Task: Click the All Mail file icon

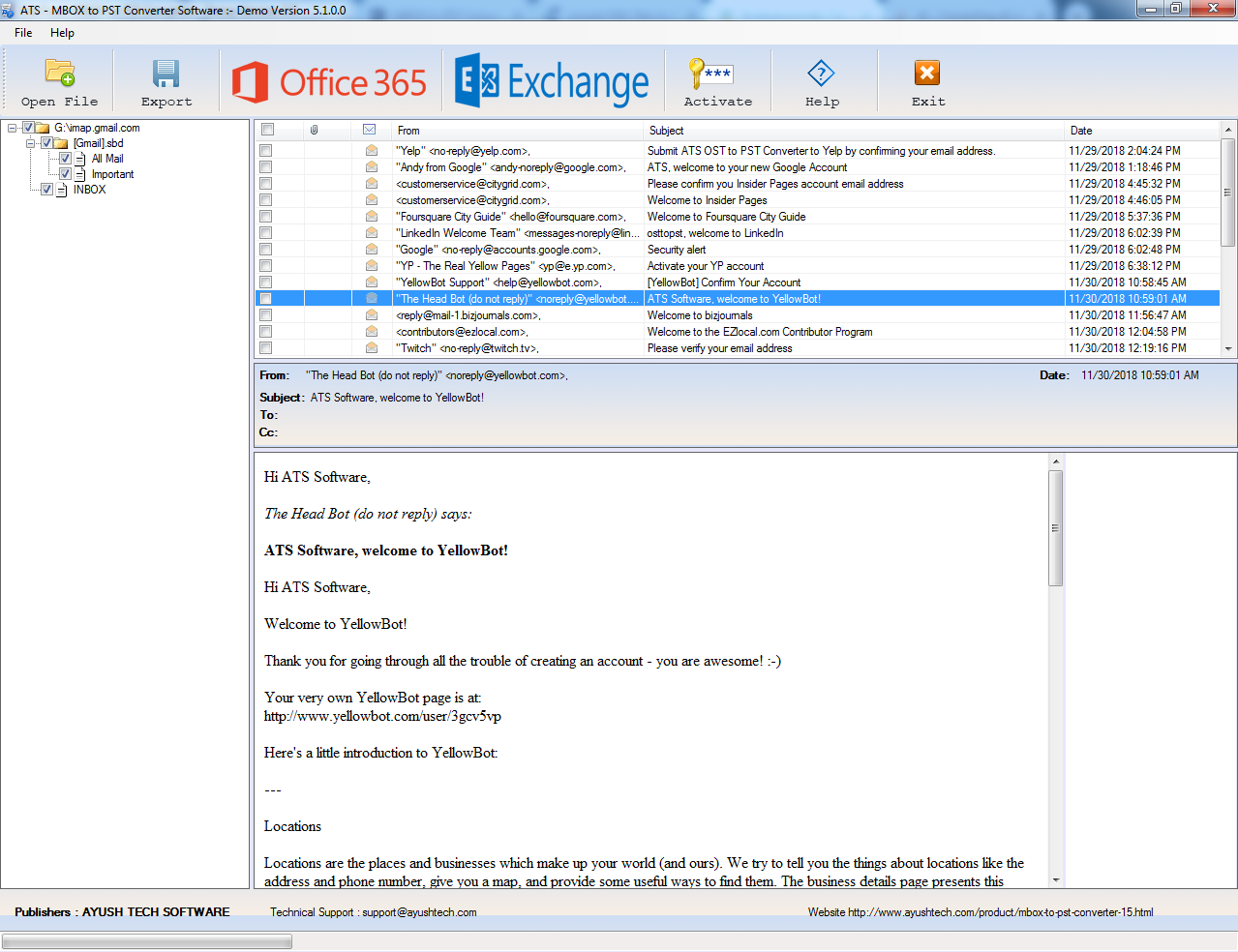Action: coord(80,159)
